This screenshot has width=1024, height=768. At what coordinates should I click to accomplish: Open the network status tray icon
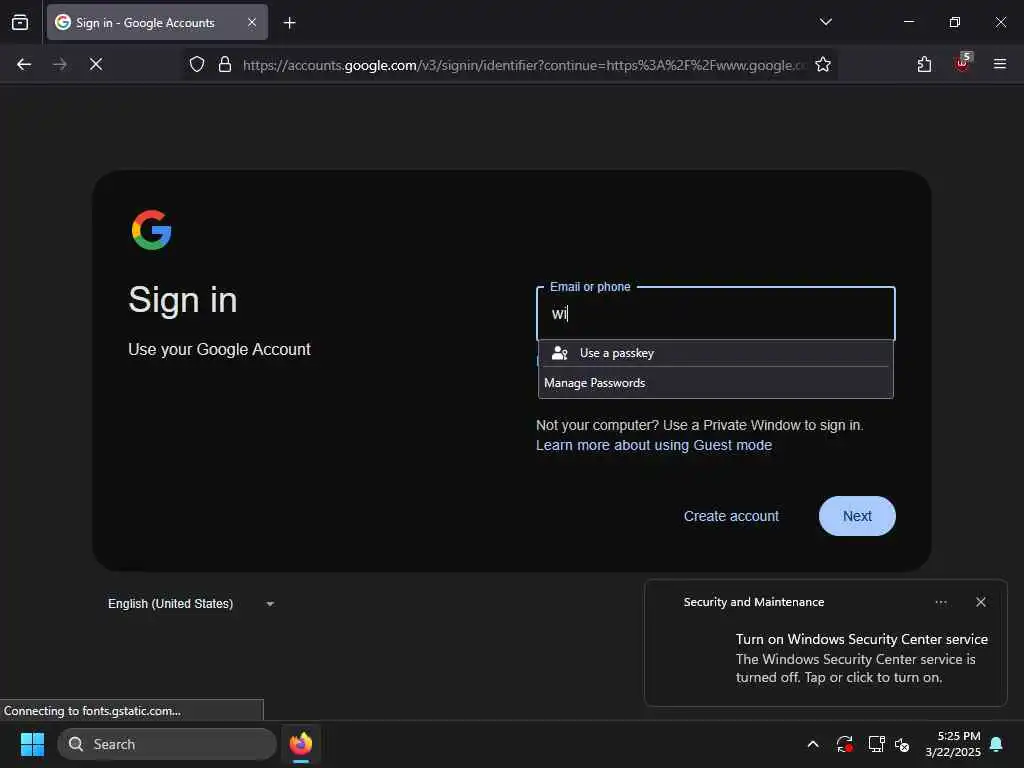(876, 744)
